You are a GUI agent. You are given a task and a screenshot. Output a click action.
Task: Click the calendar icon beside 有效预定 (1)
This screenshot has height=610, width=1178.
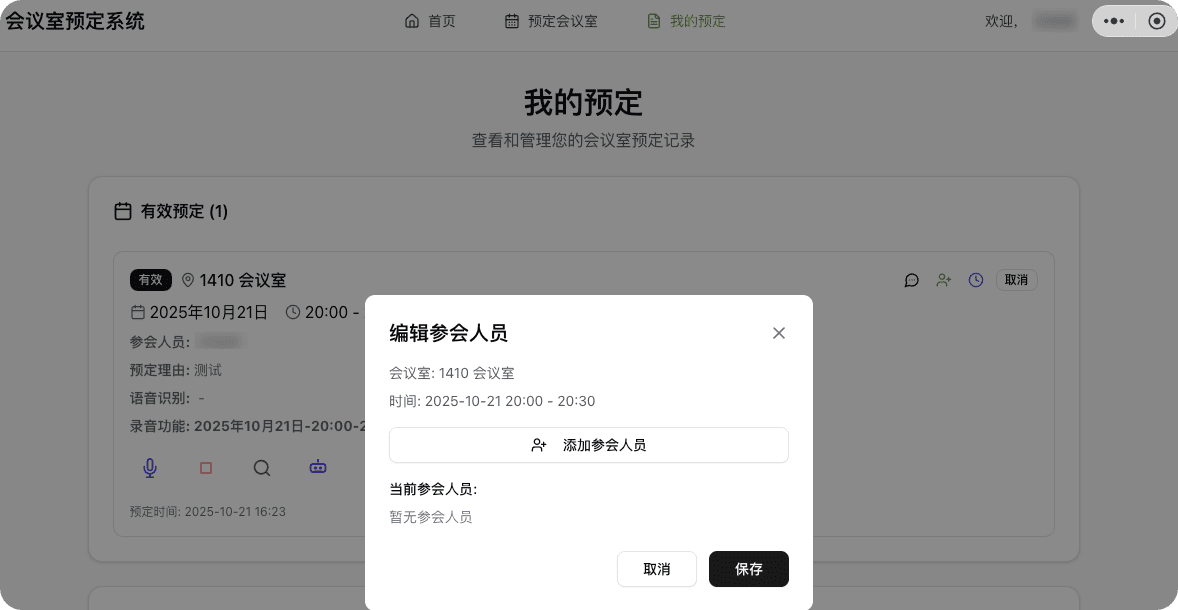(x=122, y=211)
